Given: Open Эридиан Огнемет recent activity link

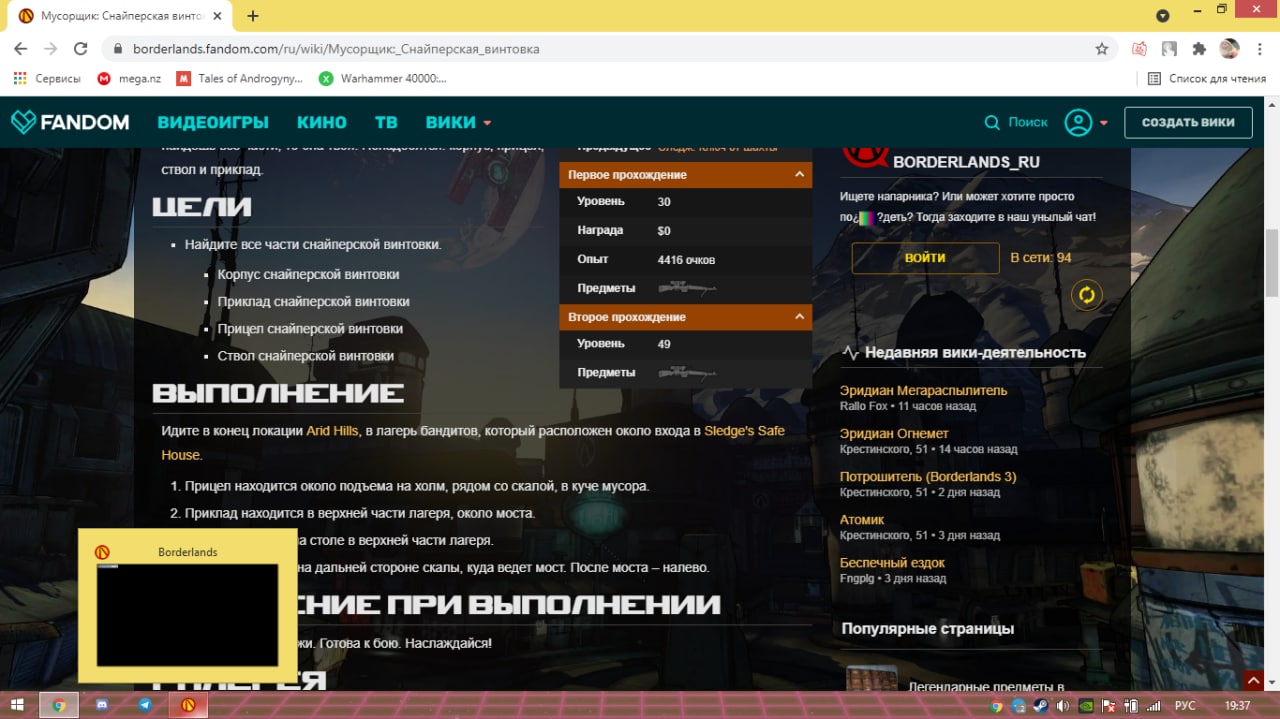Looking at the screenshot, I should (x=894, y=433).
